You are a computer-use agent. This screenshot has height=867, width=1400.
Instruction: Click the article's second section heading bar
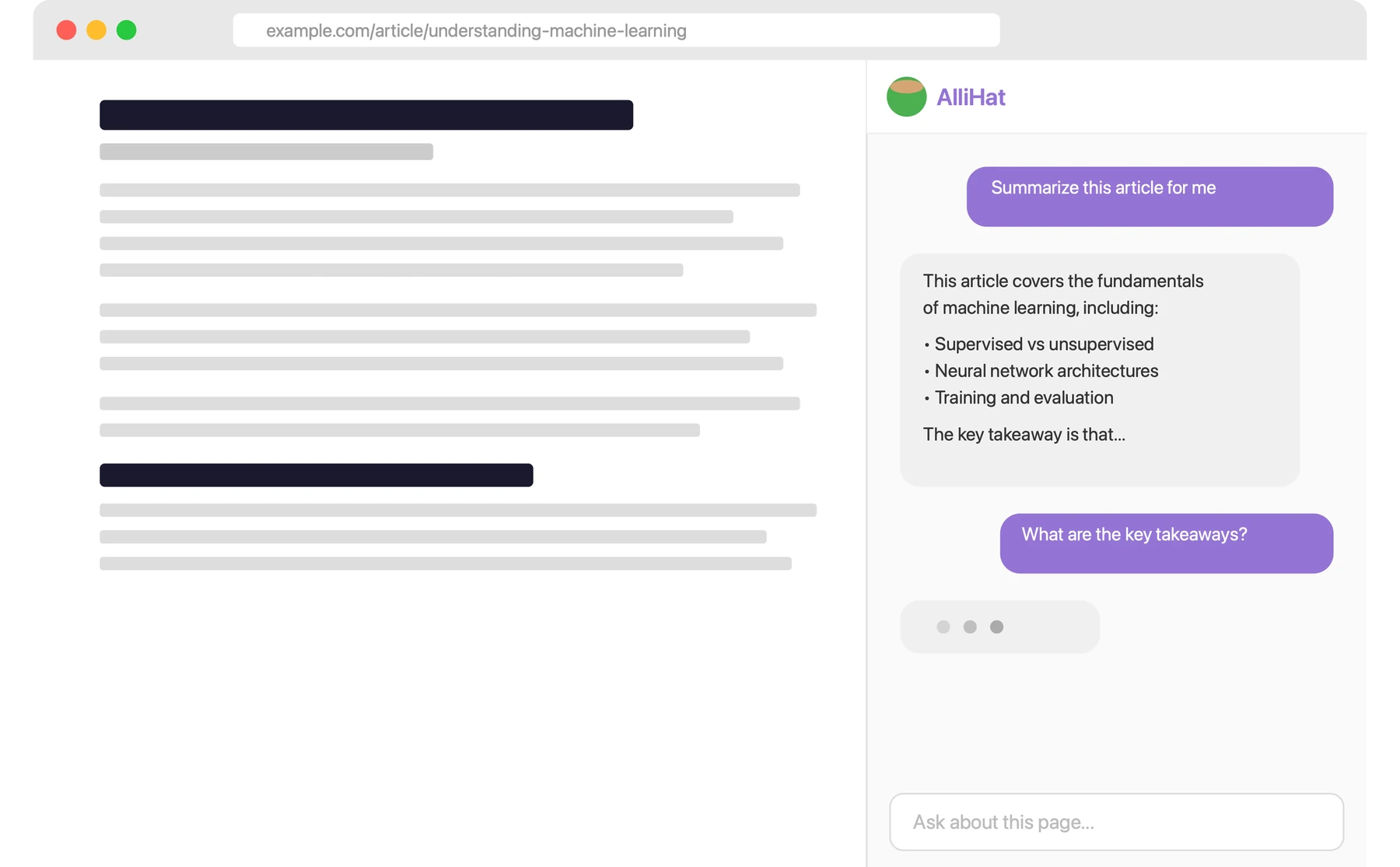[x=317, y=475]
